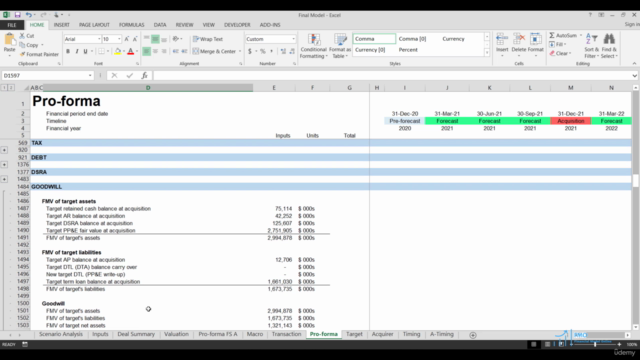Click the Cut scissors icon
The width and height of the screenshot is (640, 360).
point(22,36)
